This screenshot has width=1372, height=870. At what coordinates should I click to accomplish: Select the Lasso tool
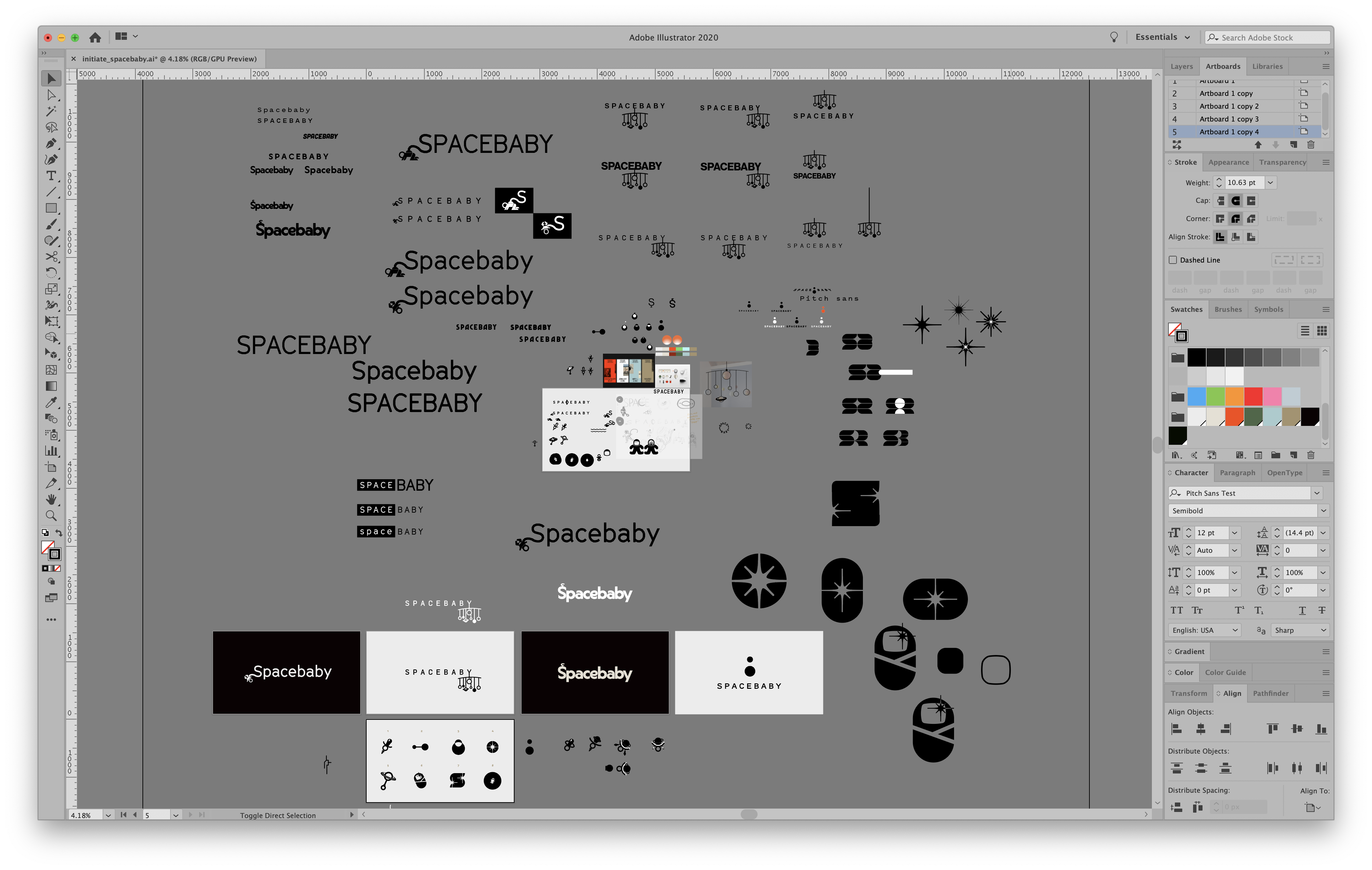tap(51, 127)
